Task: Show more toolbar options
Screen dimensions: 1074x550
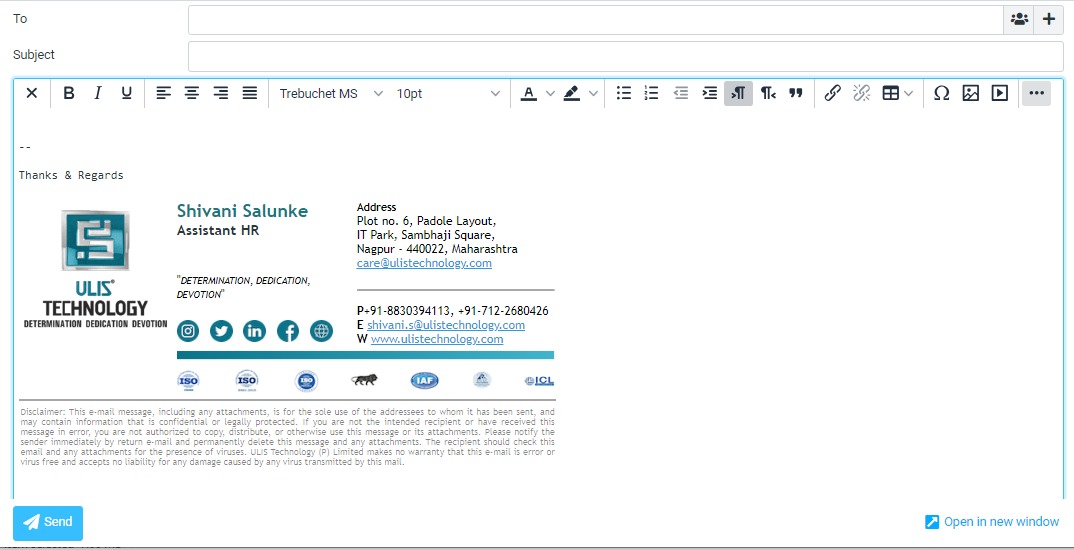Action: pyautogui.click(x=1036, y=93)
